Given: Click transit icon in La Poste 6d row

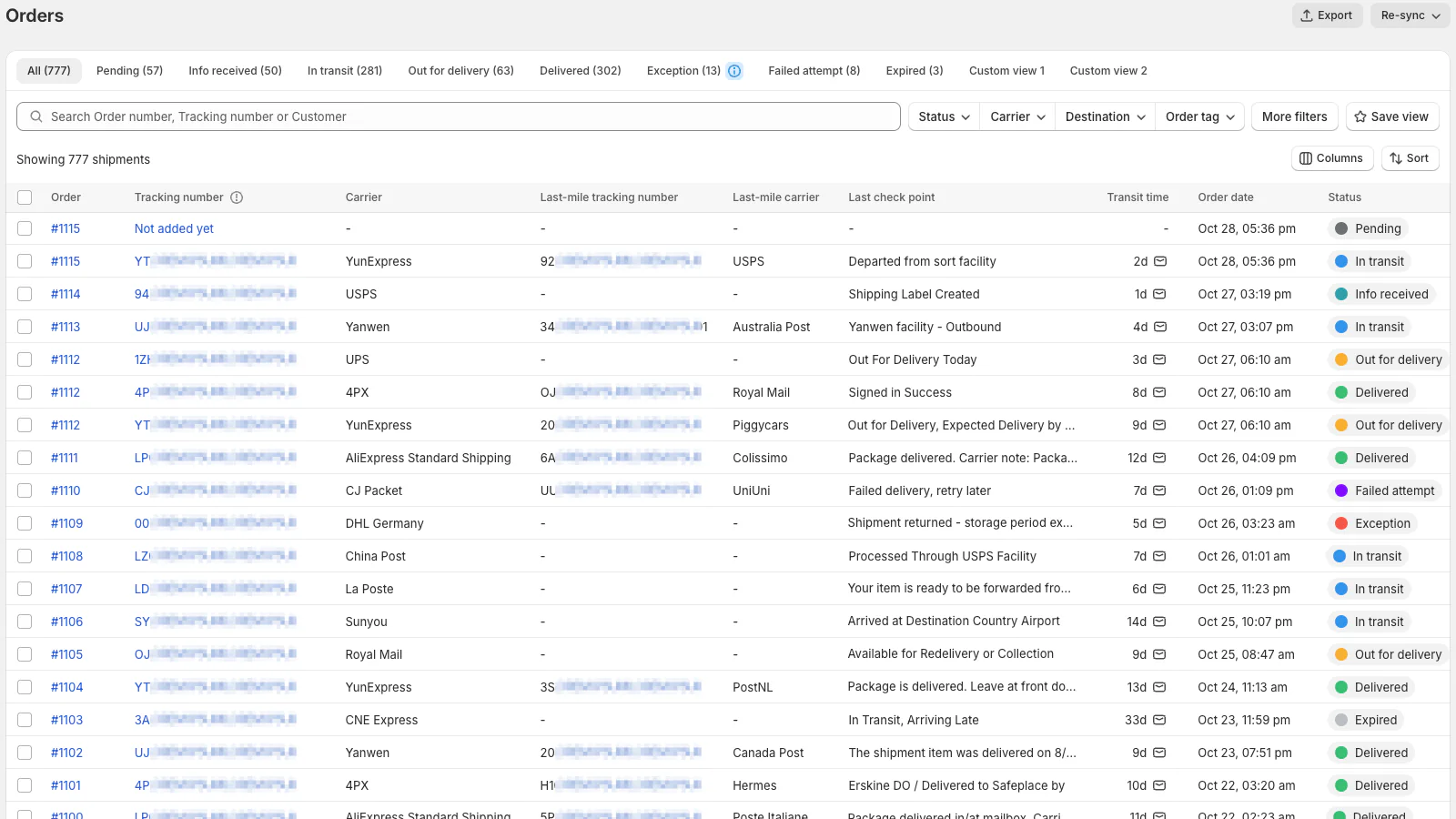Looking at the screenshot, I should point(1159,589).
